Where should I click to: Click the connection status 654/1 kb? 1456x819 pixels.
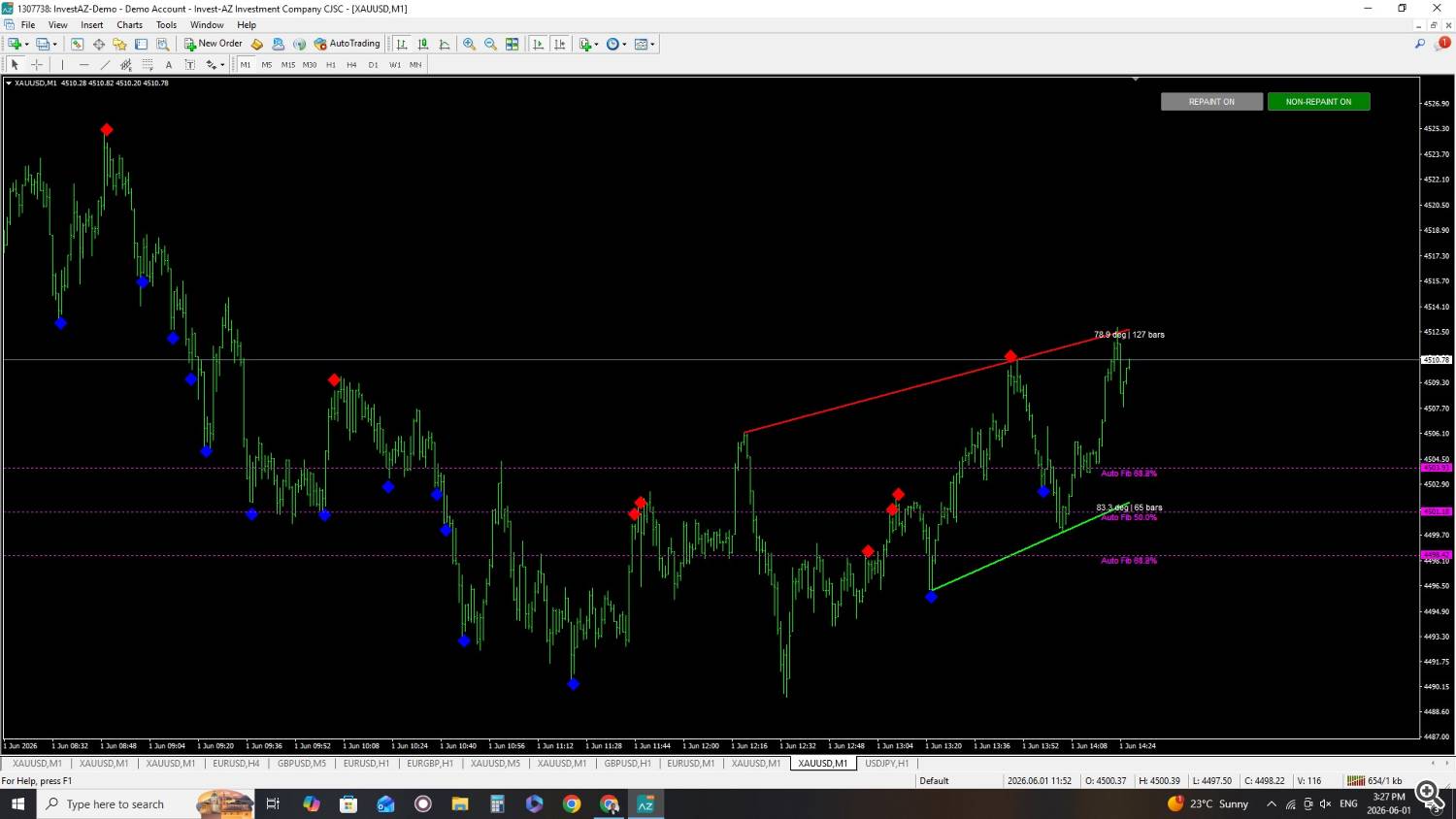pyautogui.click(x=1375, y=781)
